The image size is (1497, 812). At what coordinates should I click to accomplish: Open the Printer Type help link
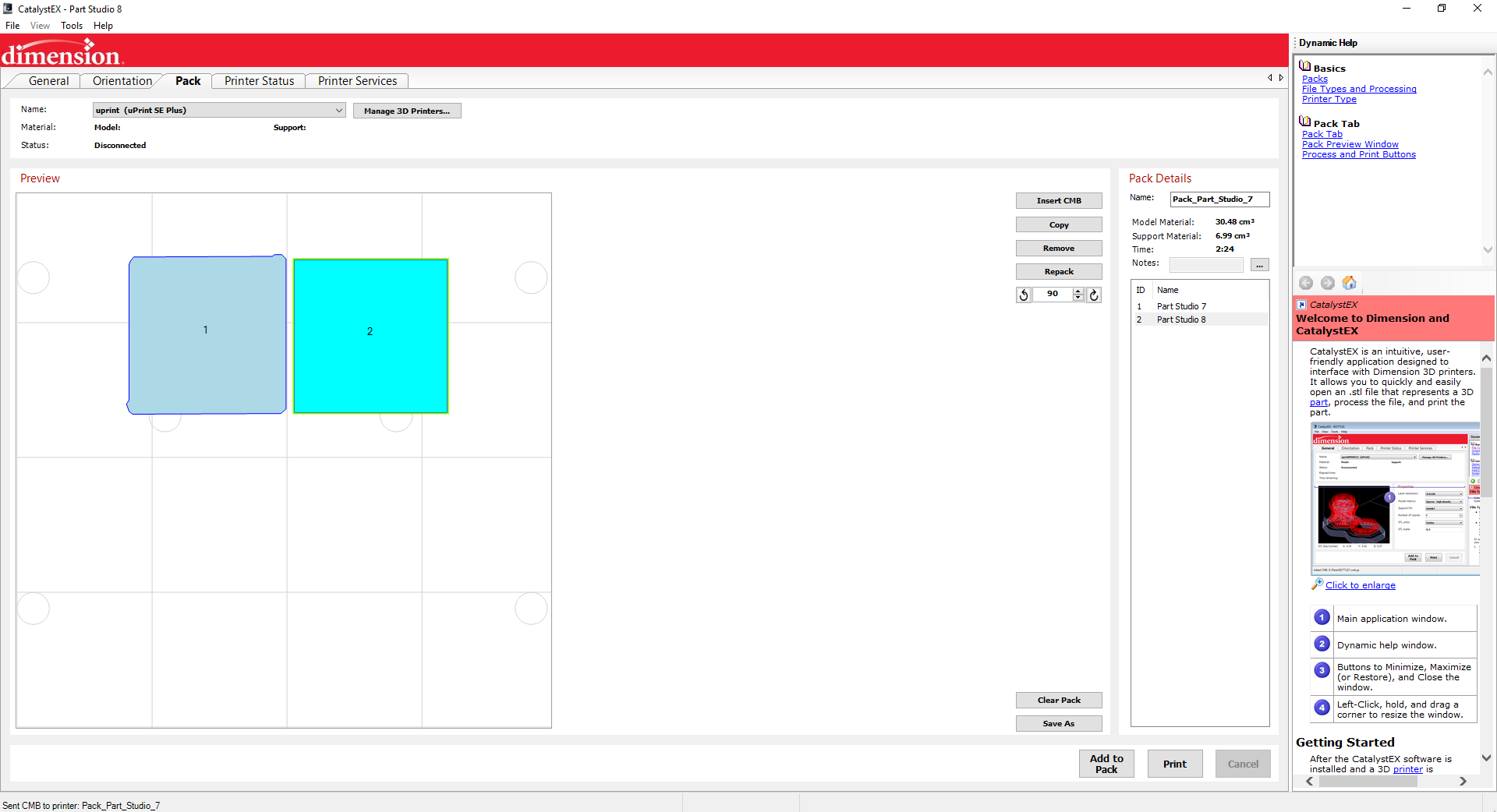click(x=1329, y=99)
